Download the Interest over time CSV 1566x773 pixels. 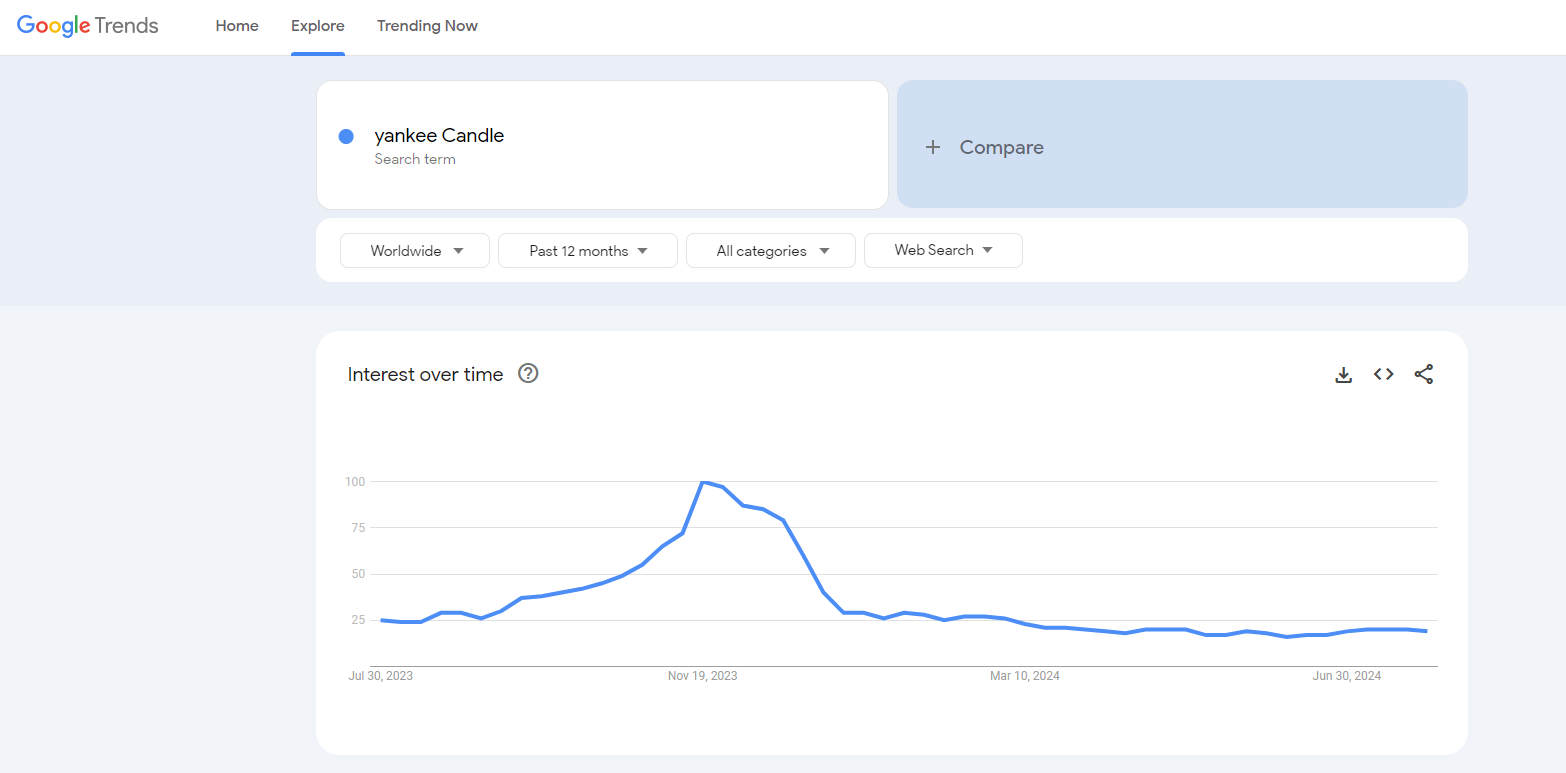pyautogui.click(x=1344, y=375)
